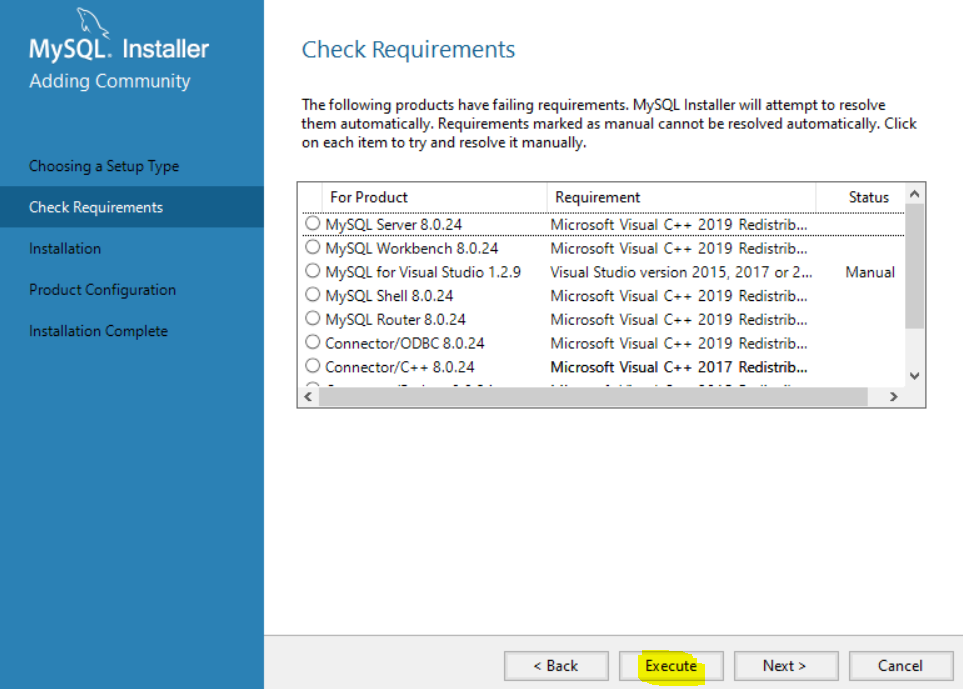Click MySQL Server 8.0.24 product name
Image resolution: width=963 pixels, height=689 pixels.
pyautogui.click(x=394, y=225)
